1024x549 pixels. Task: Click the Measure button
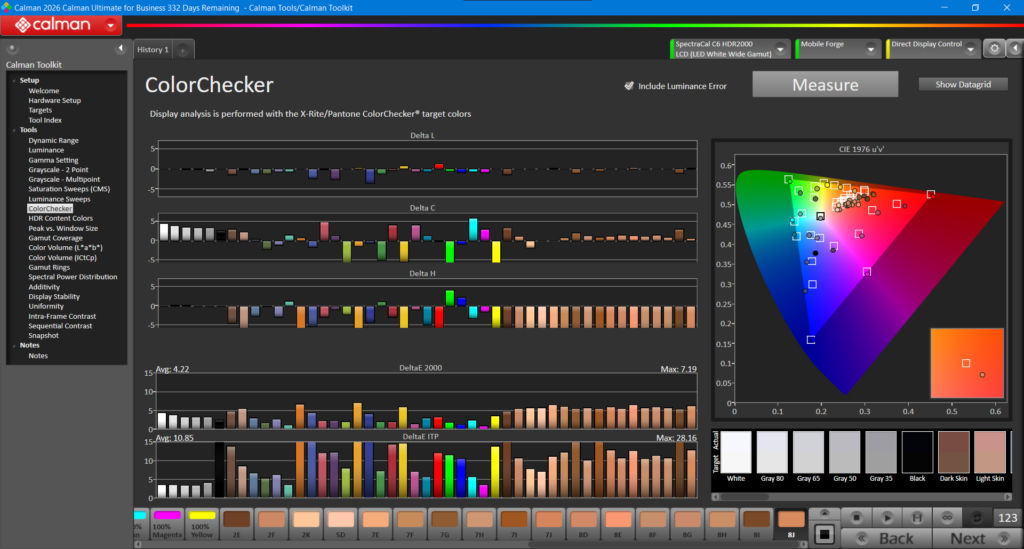825,84
